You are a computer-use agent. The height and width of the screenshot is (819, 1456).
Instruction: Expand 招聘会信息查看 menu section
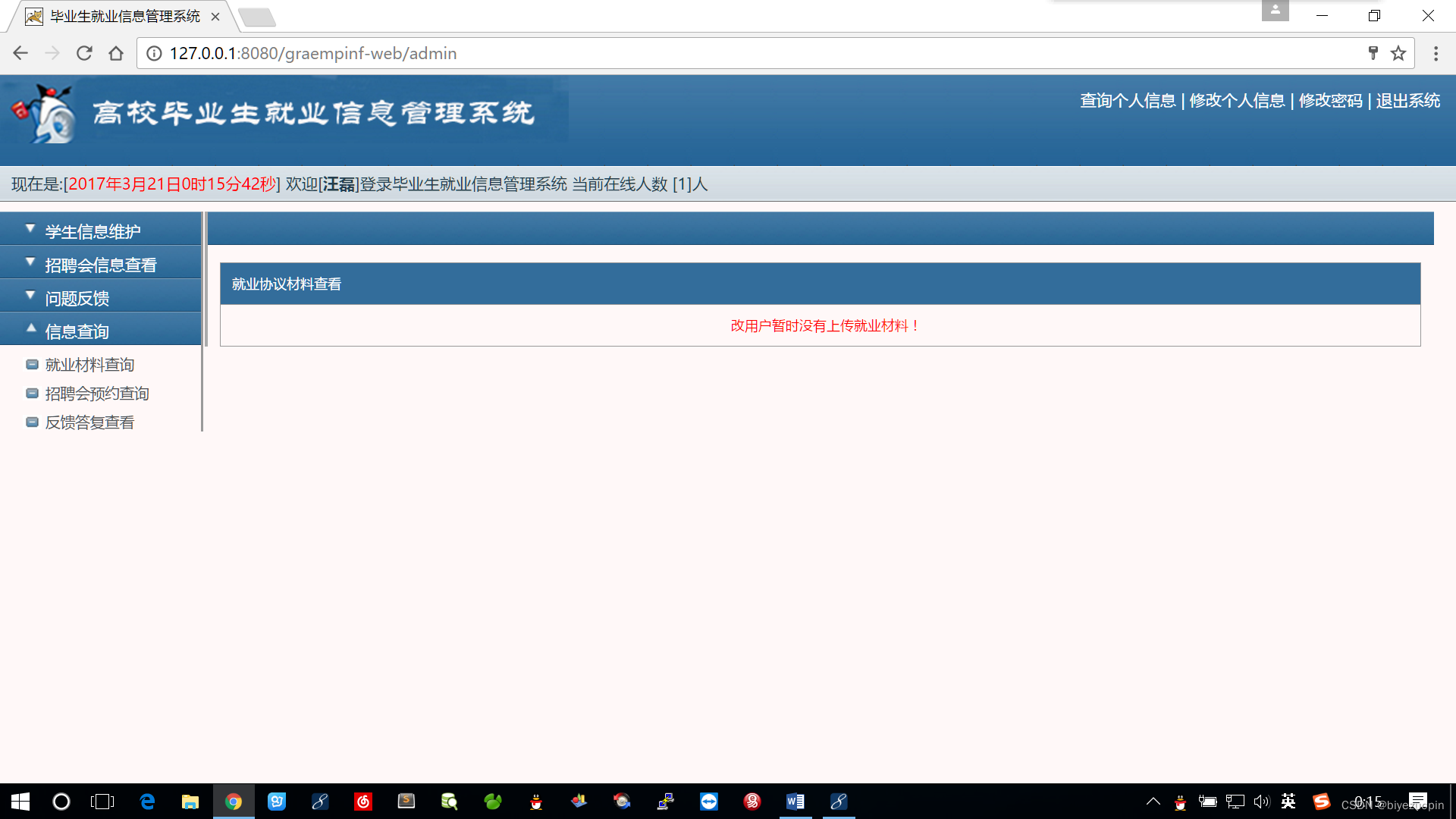coord(100,265)
